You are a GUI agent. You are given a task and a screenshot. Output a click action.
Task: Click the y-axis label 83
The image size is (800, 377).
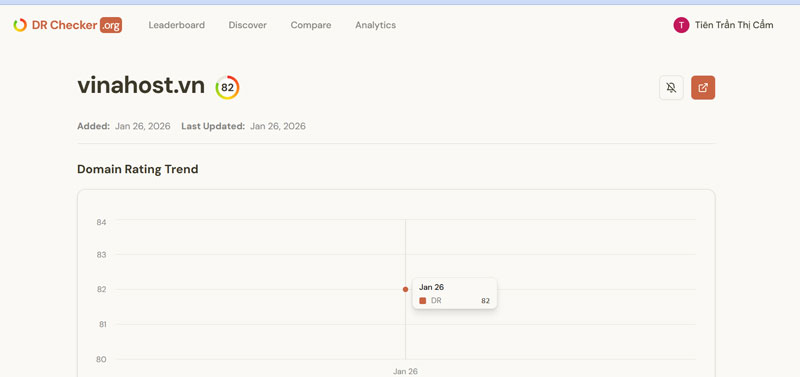pyautogui.click(x=101, y=255)
